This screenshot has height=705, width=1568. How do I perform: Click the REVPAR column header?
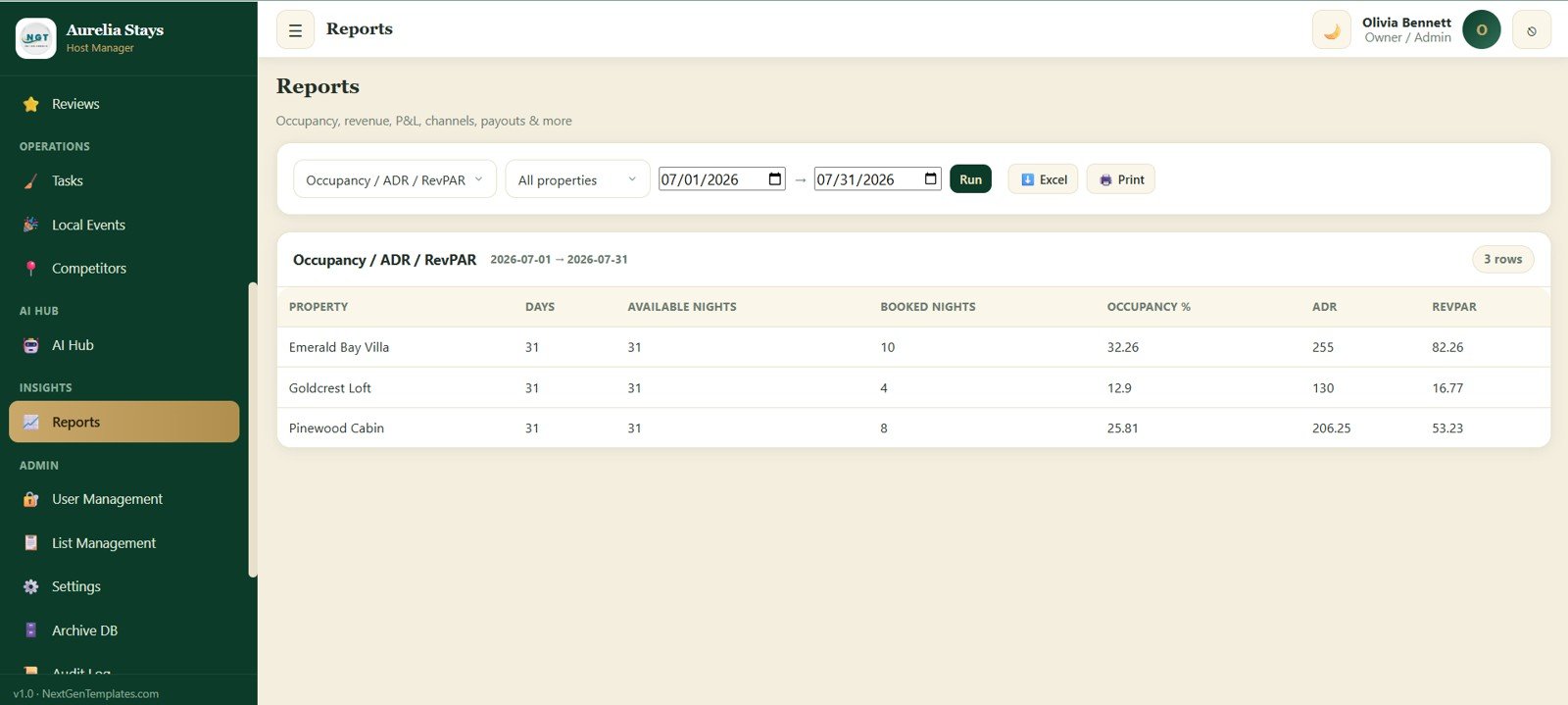(x=1454, y=307)
